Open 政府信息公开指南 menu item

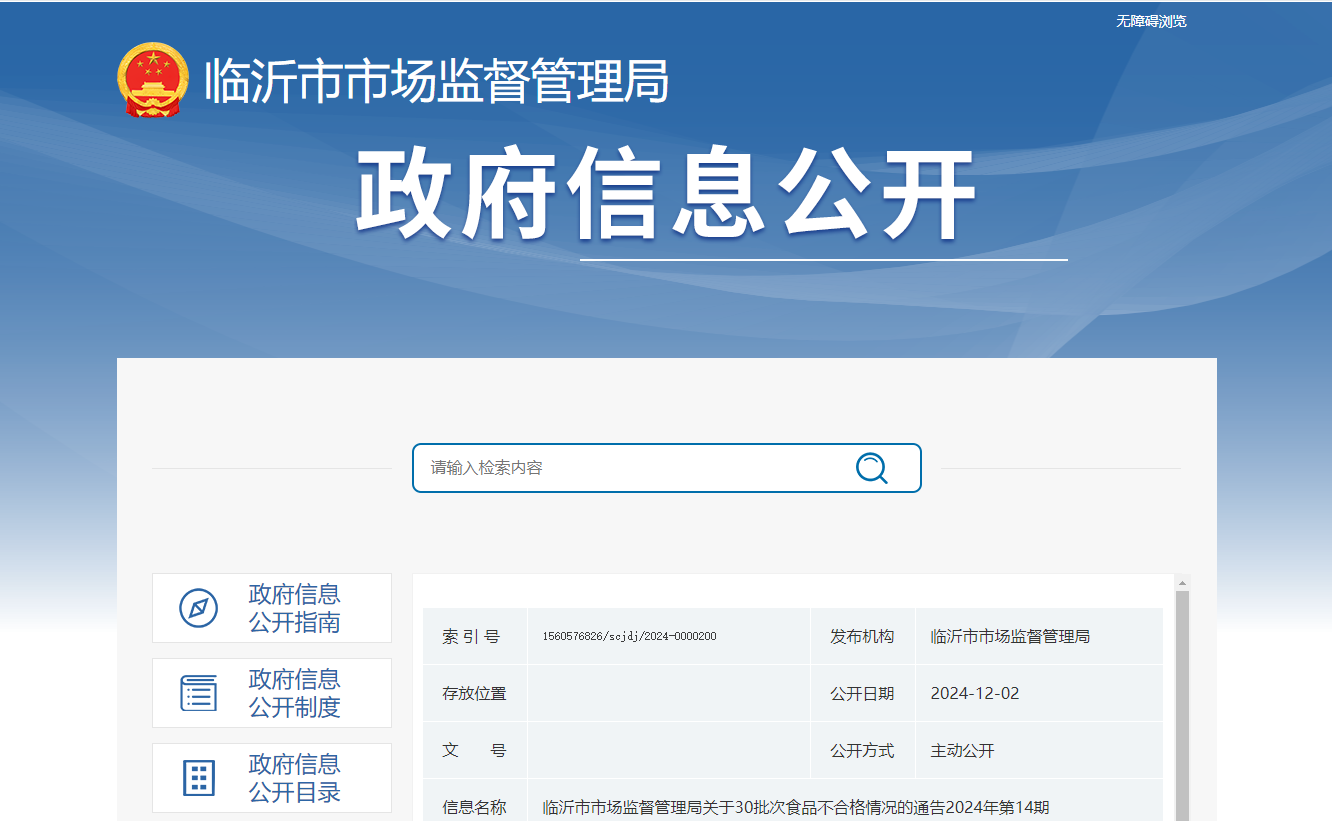pyautogui.click(x=272, y=608)
